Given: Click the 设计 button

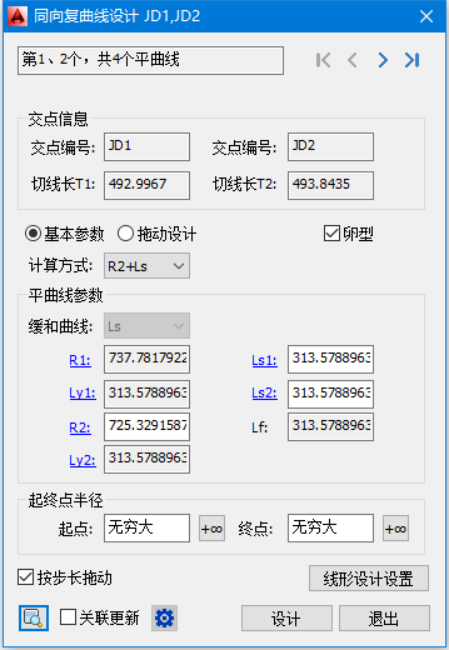Looking at the screenshot, I should click(x=287, y=618).
